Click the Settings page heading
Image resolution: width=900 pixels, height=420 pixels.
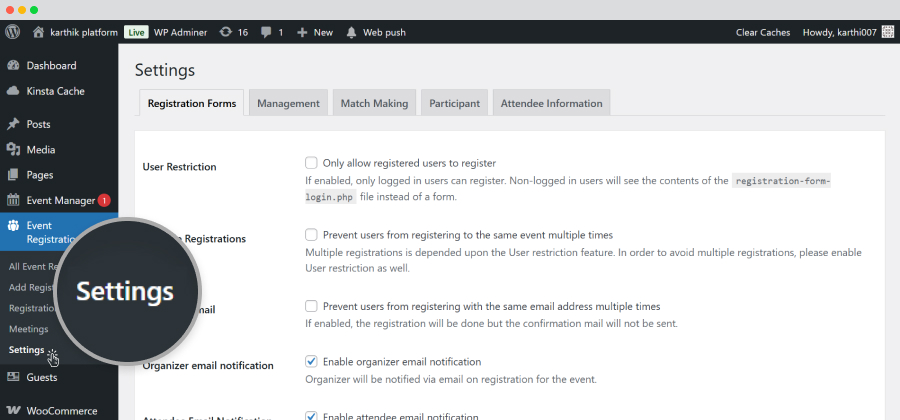coord(165,71)
